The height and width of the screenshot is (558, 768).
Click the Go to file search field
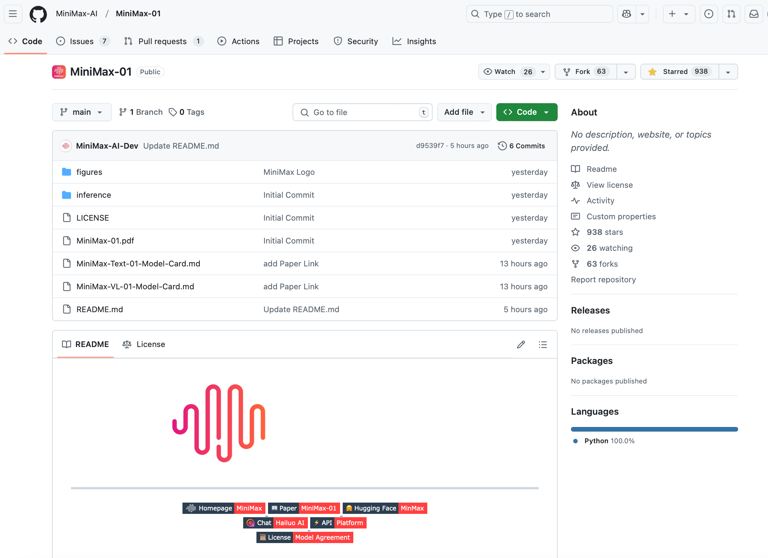pos(362,112)
